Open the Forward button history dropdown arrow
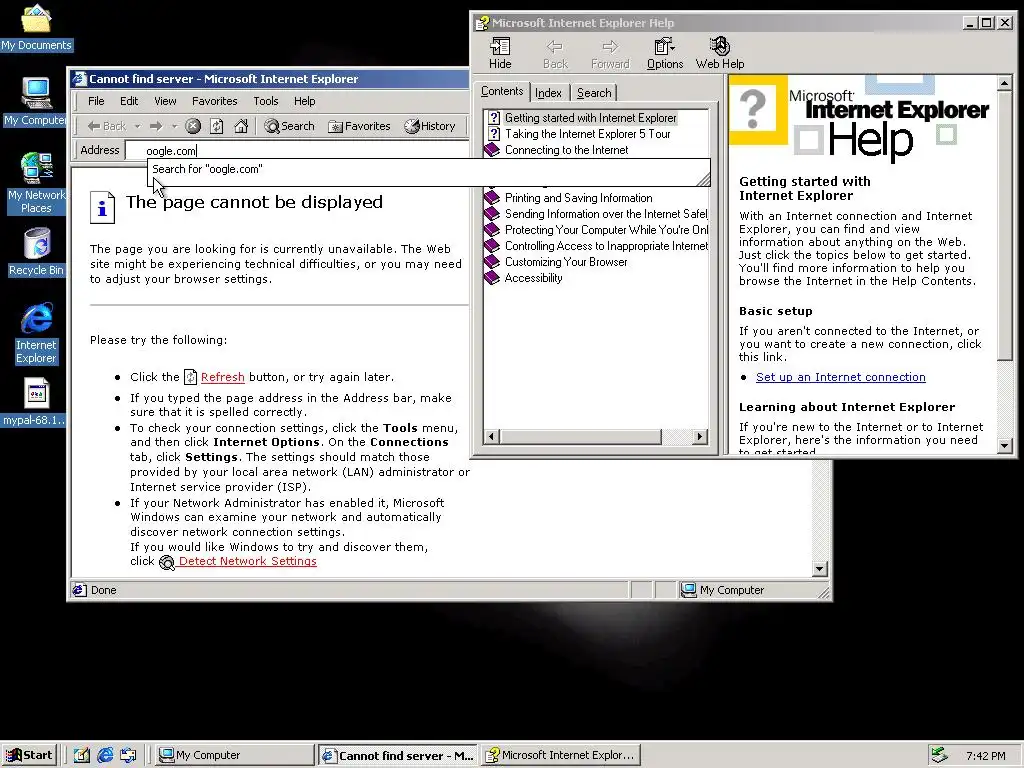 pos(174,126)
